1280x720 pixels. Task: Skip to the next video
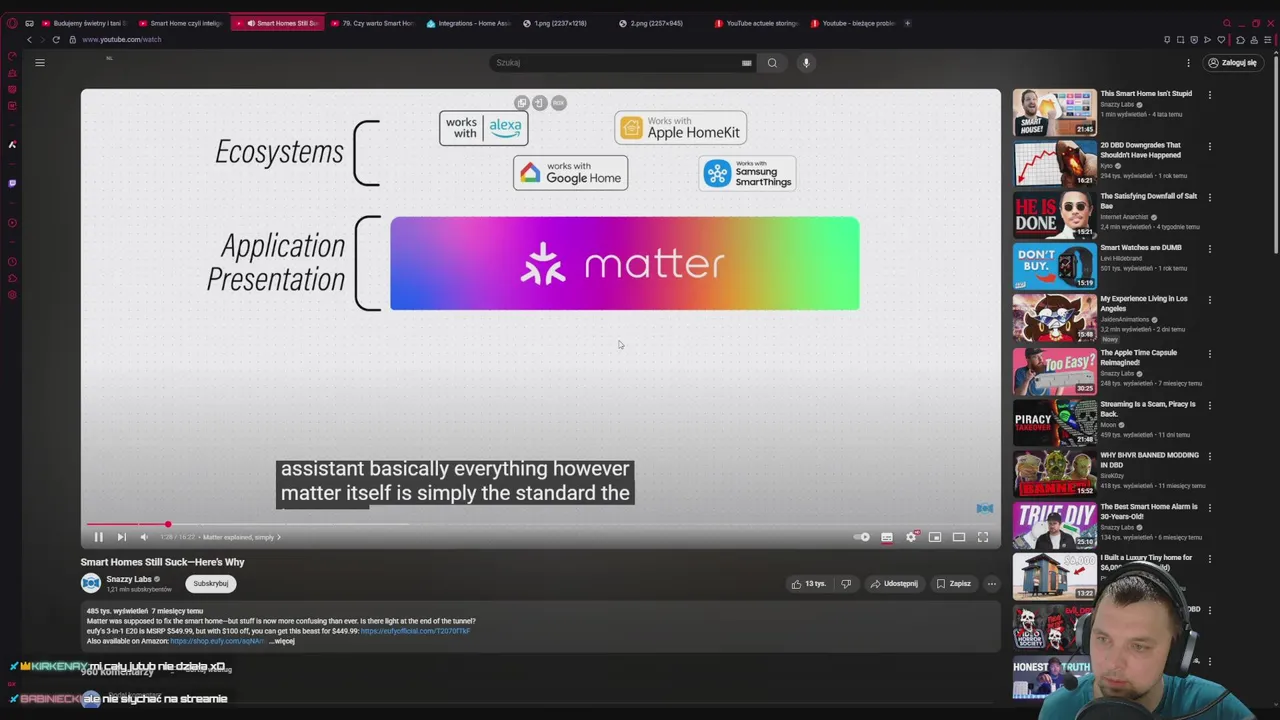(x=121, y=537)
